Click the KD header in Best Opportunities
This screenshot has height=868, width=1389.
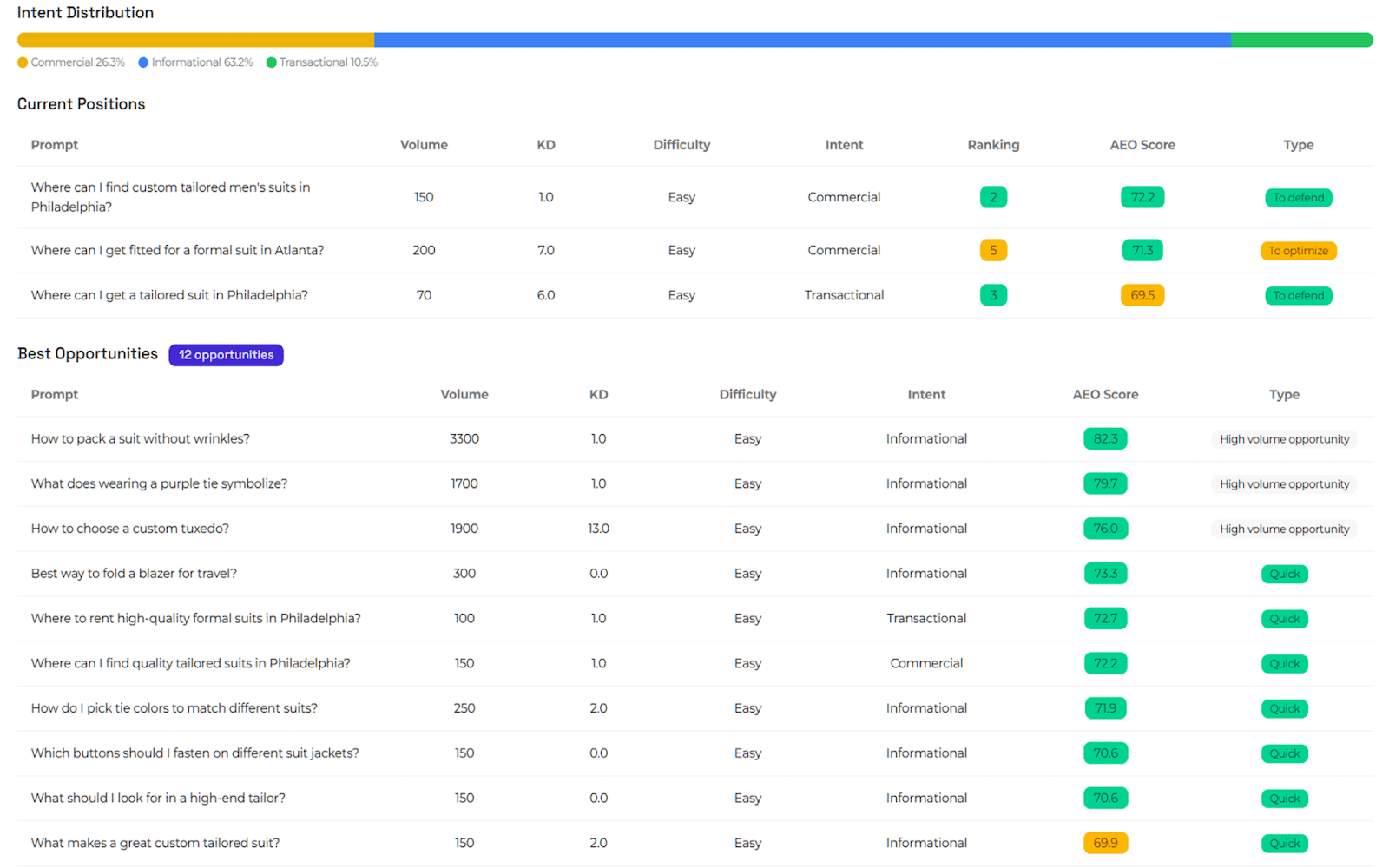(x=598, y=395)
